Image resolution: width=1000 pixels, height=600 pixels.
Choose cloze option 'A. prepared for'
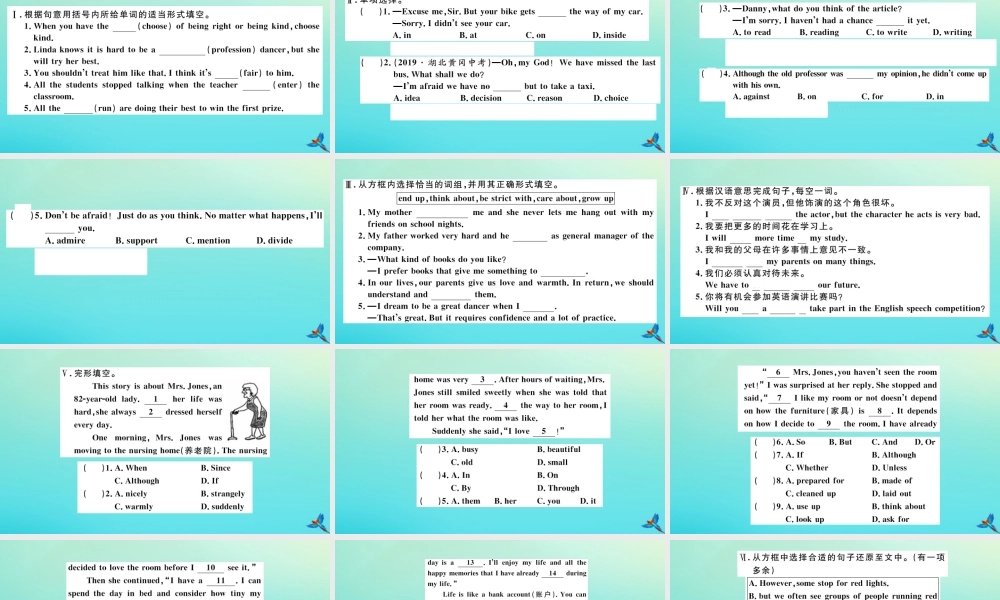815,481
